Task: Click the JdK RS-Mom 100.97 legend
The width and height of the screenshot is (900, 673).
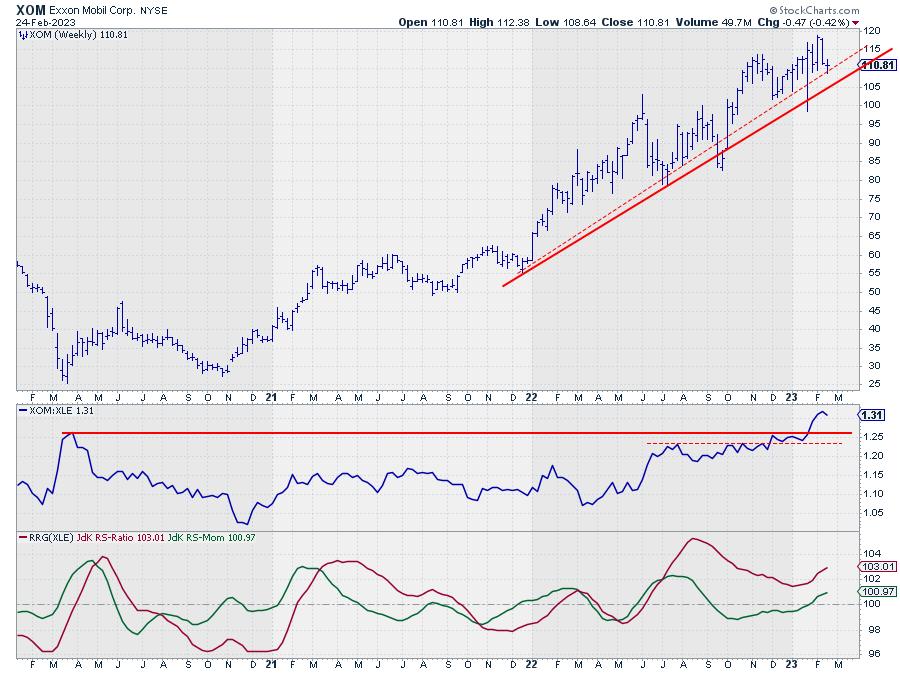Action: click(x=212, y=538)
